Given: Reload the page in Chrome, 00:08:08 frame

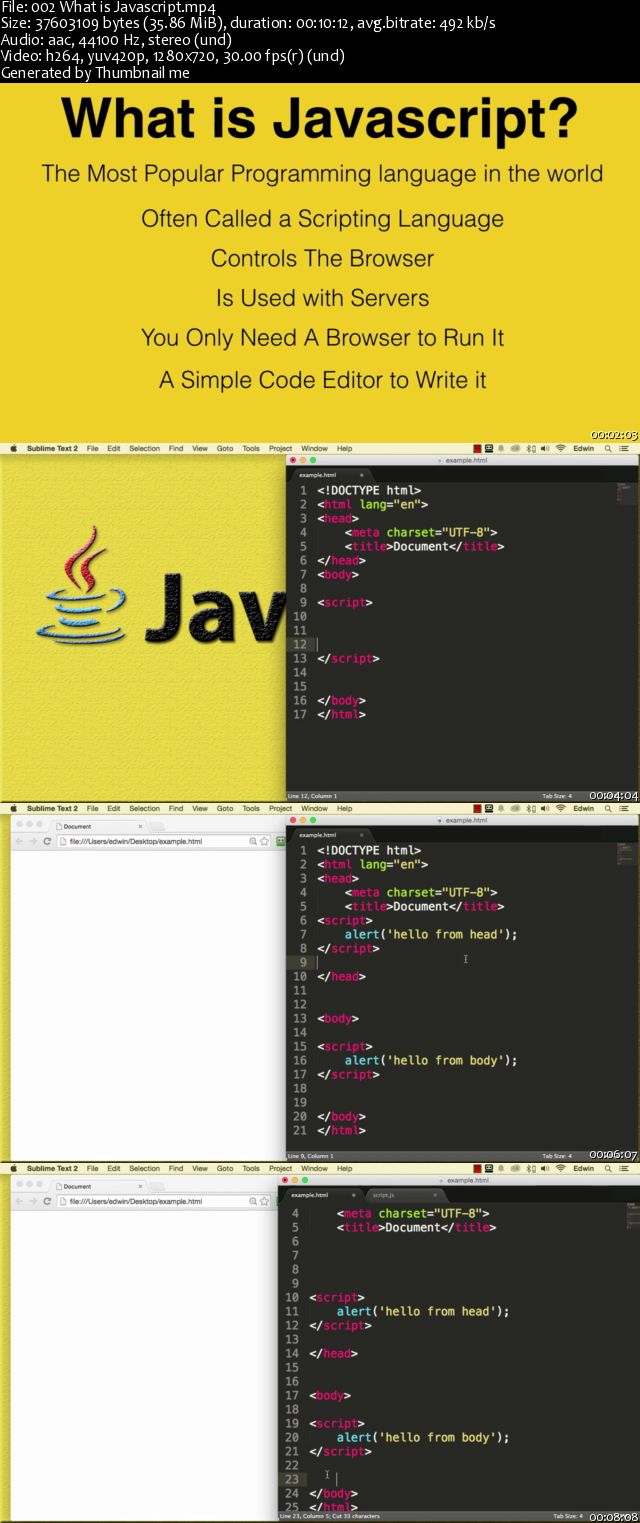Looking at the screenshot, I should (x=47, y=1201).
